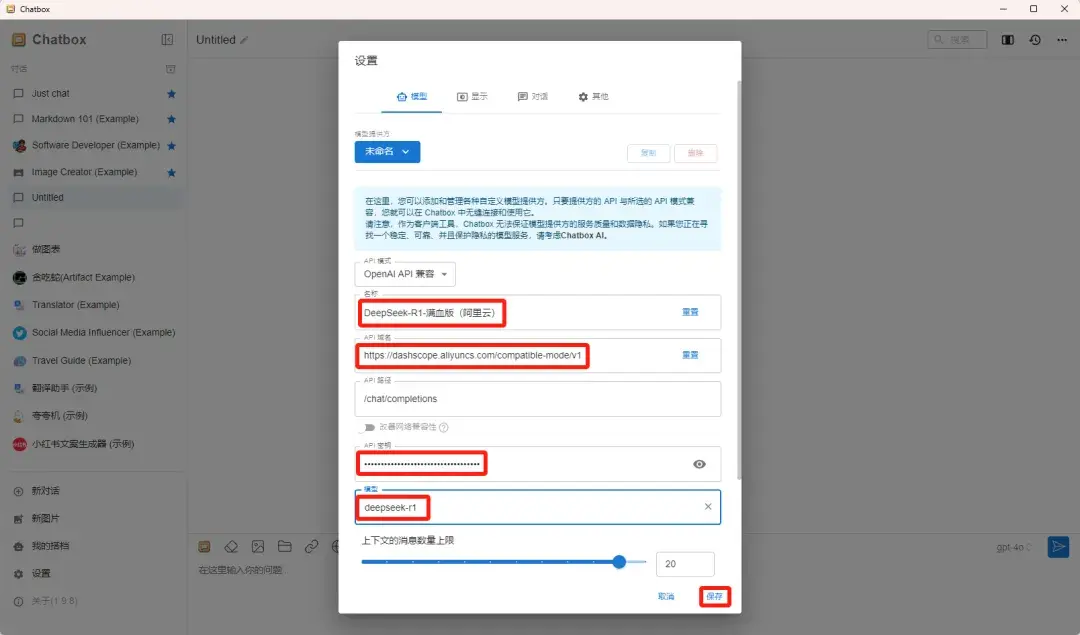Click the Chatbox logo icon in input toolbar

pos(205,547)
